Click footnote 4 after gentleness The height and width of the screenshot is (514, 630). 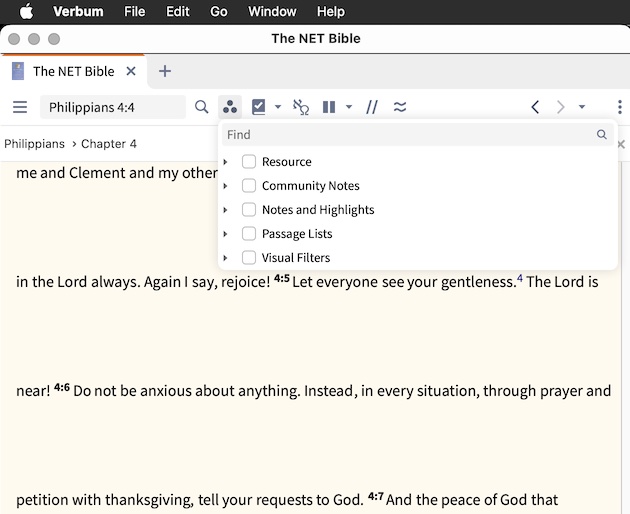click(x=520, y=278)
